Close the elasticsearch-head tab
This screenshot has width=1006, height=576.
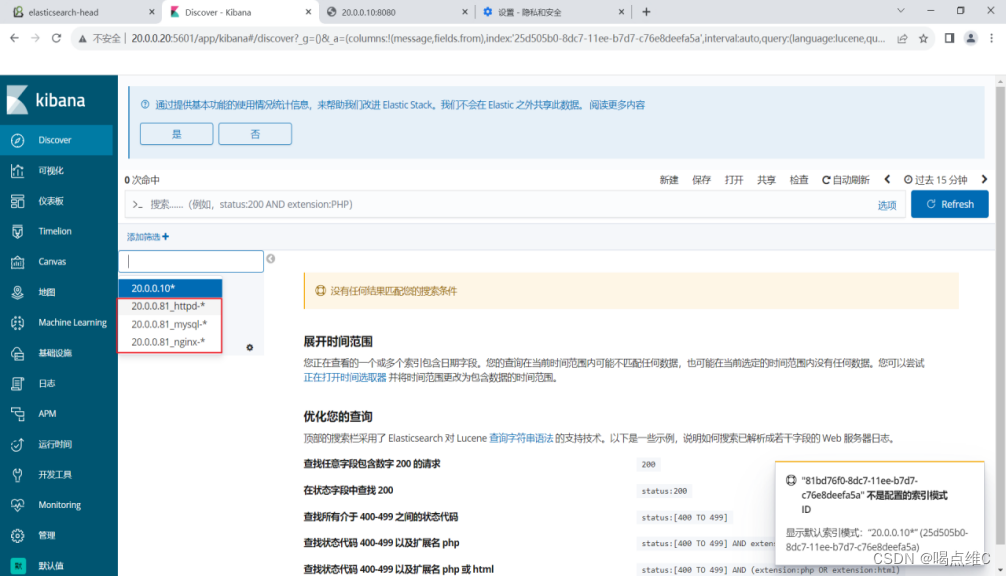tap(151, 12)
